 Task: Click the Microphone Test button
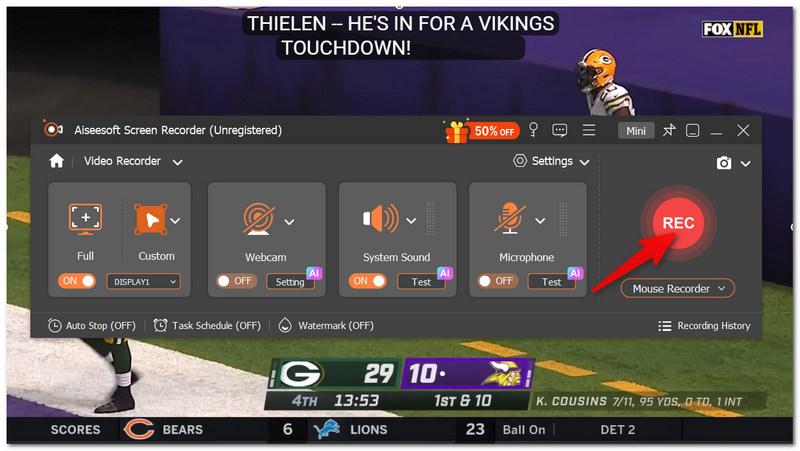coord(552,282)
